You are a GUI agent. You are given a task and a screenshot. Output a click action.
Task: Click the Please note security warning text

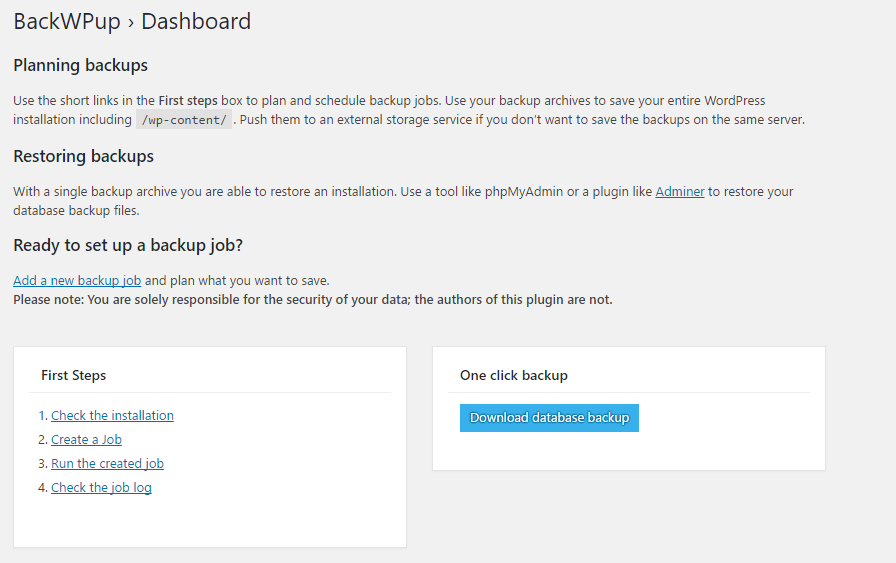(312, 300)
